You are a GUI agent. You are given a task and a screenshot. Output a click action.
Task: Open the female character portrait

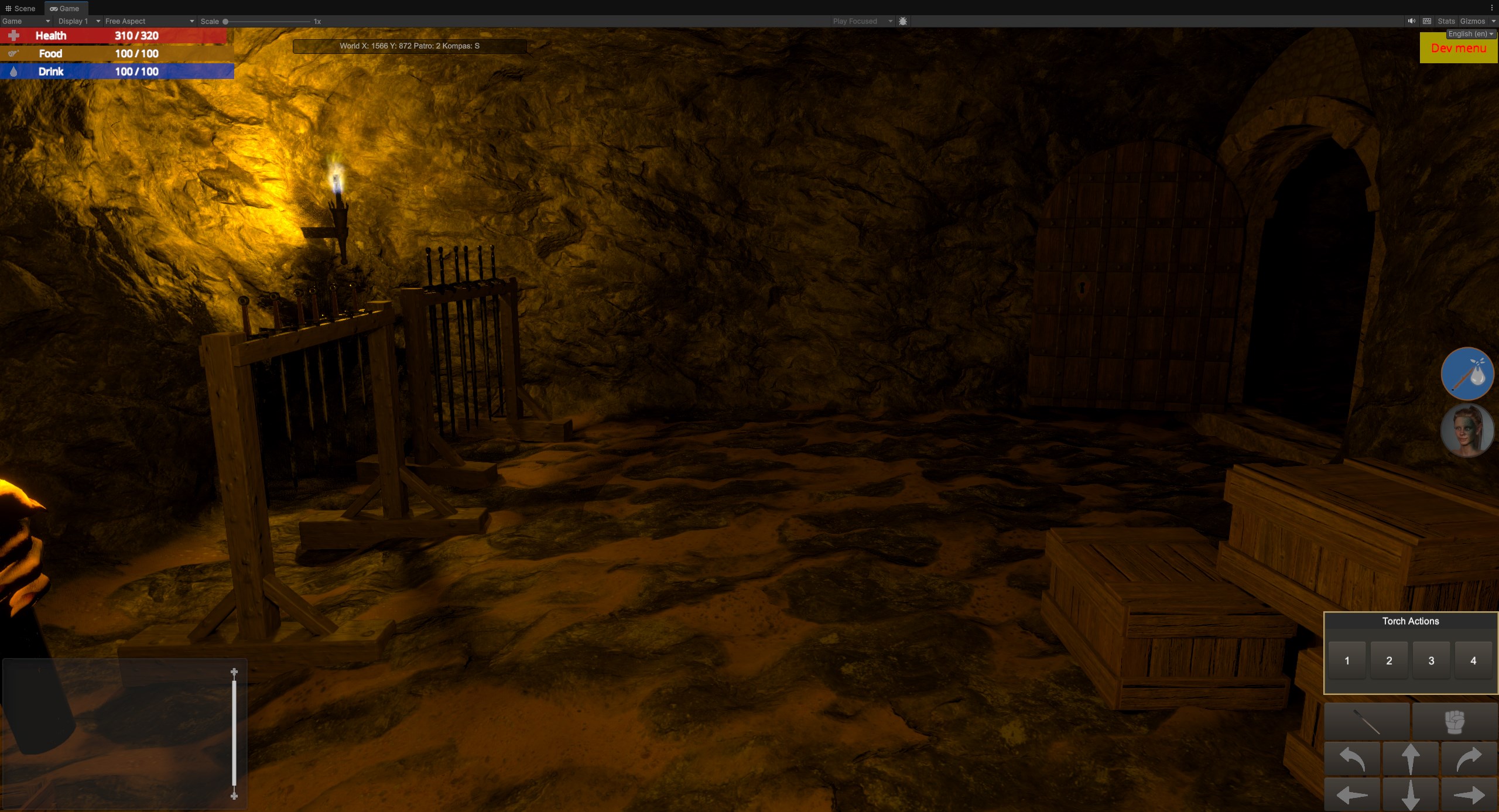(1466, 430)
